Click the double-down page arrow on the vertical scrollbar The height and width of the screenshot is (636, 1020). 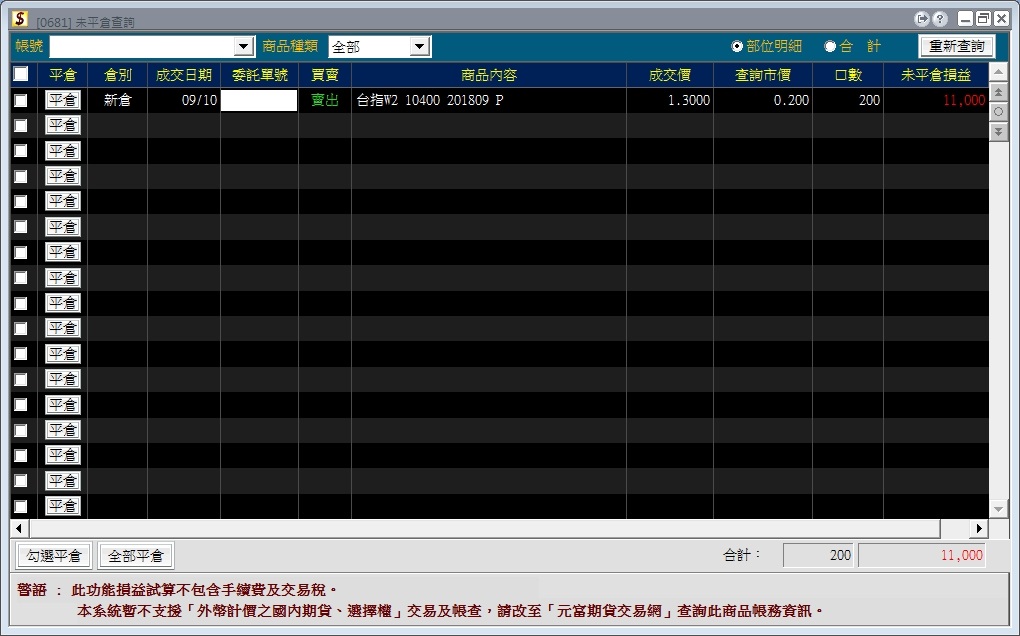point(998,131)
